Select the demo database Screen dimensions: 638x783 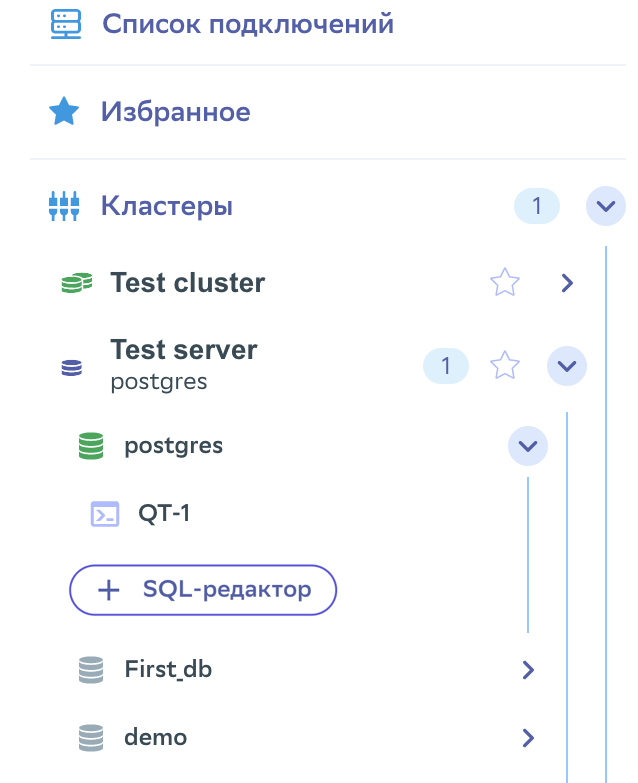(x=156, y=738)
